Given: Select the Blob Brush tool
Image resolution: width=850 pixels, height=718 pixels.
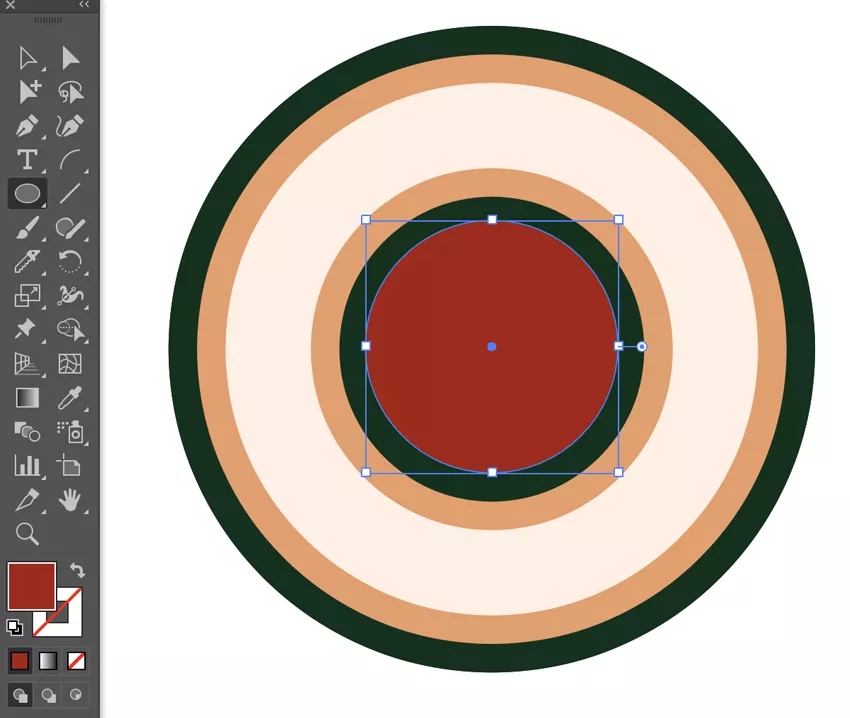Looking at the screenshot, I should (70, 228).
